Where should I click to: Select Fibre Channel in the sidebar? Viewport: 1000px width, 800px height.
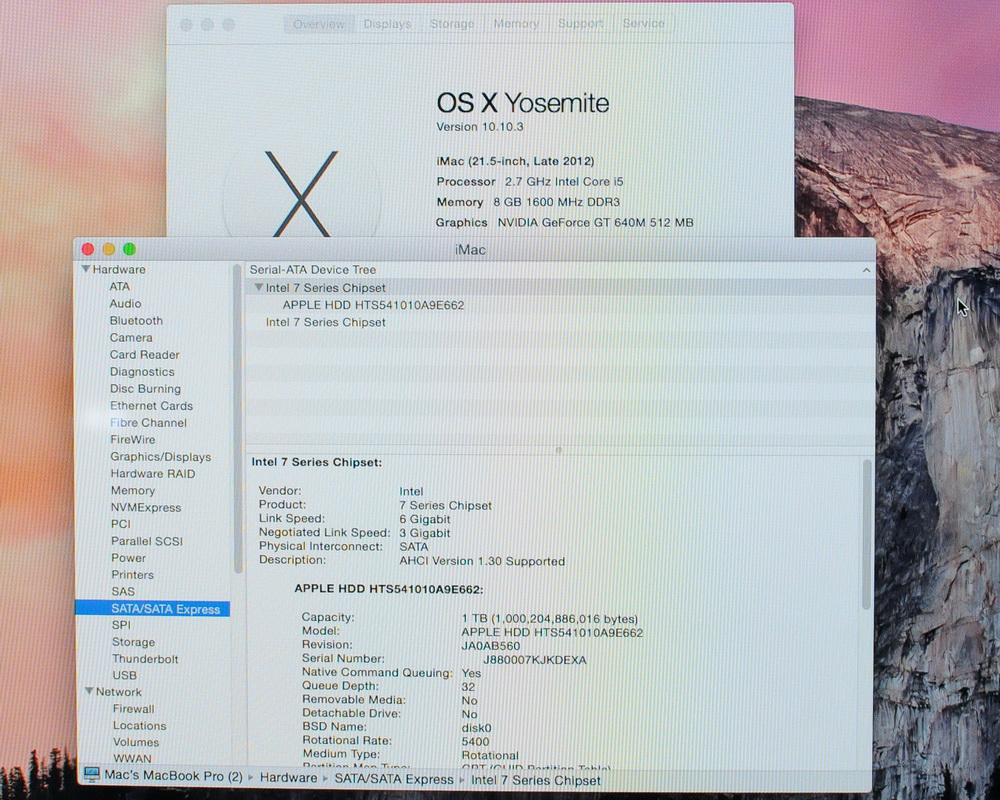148,422
